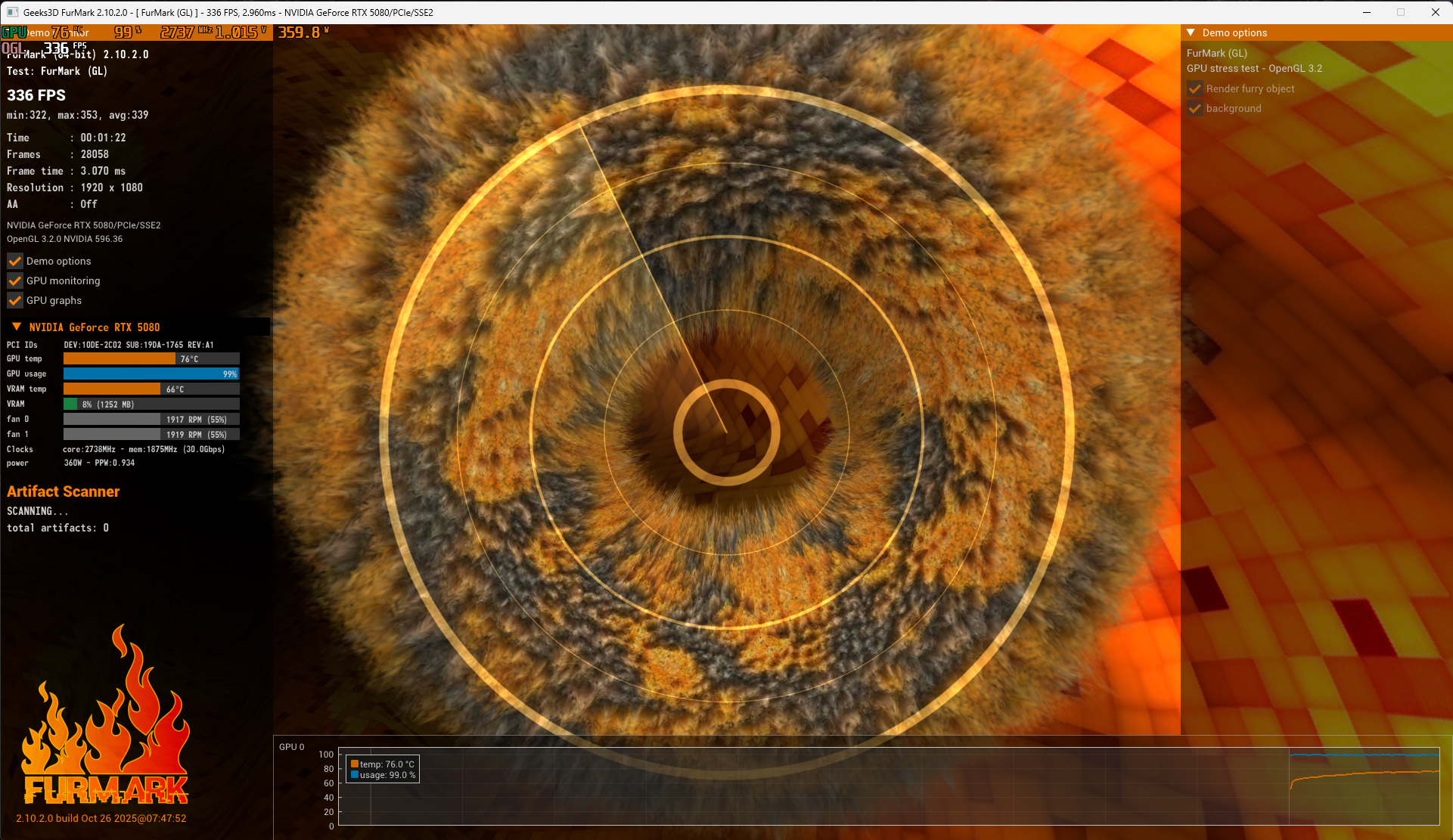Click the Resolution 1920 x 1080 row
The height and width of the screenshot is (840, 1453).
point(75,188)
